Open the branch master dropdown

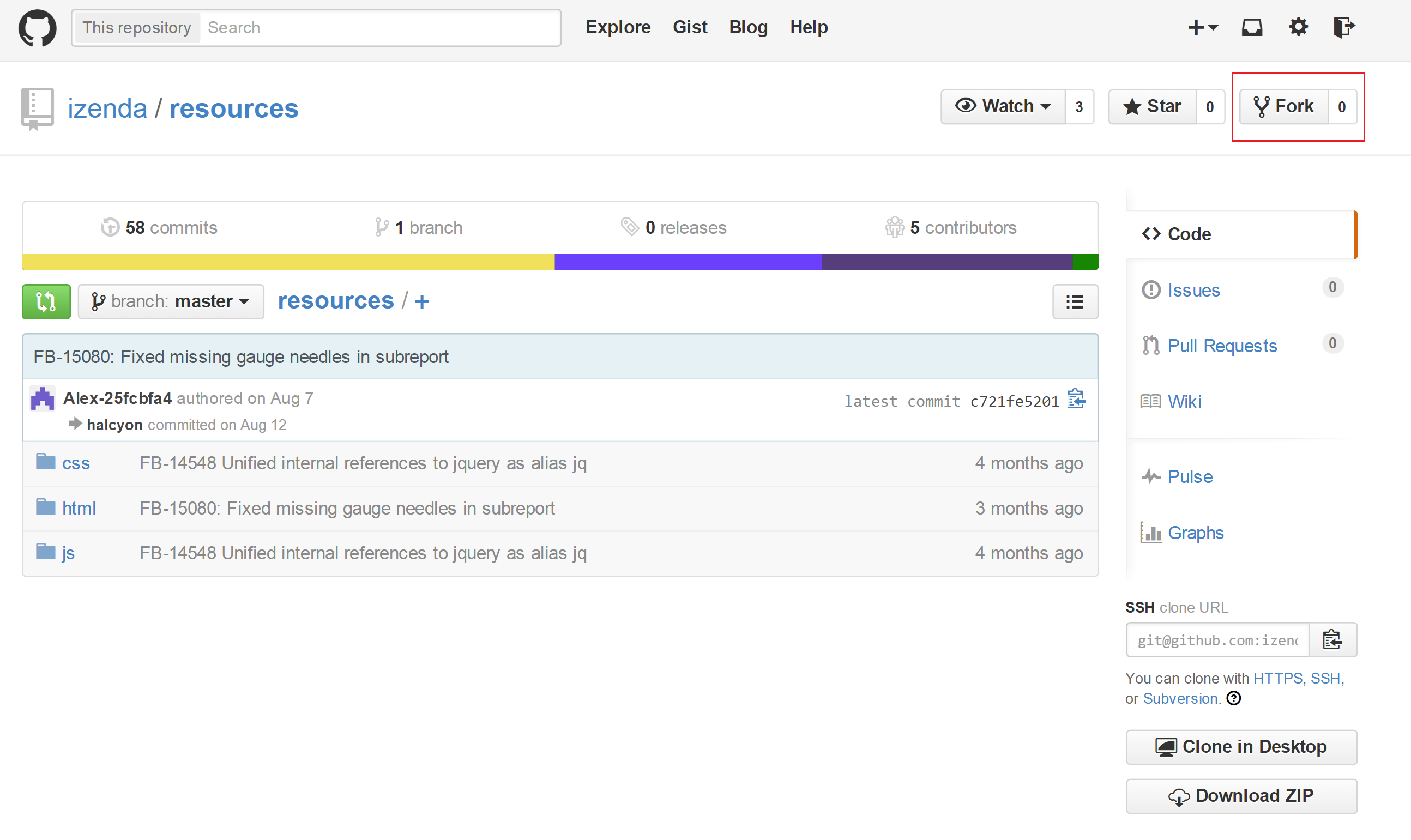tap(171, 301)
